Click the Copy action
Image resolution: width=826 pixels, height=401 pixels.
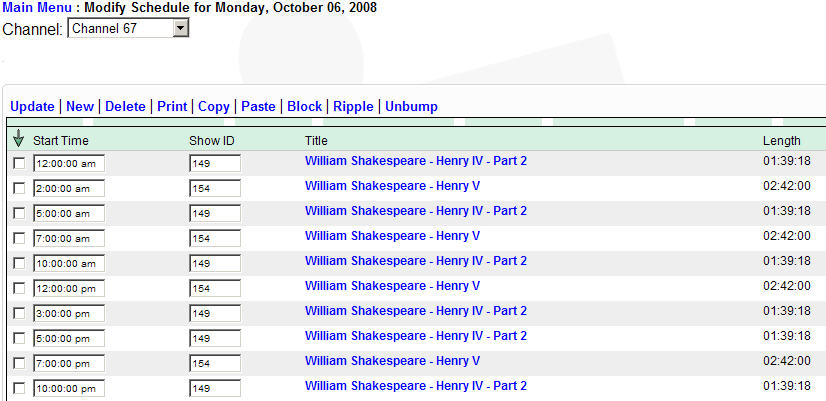click(x=213, y=106)
